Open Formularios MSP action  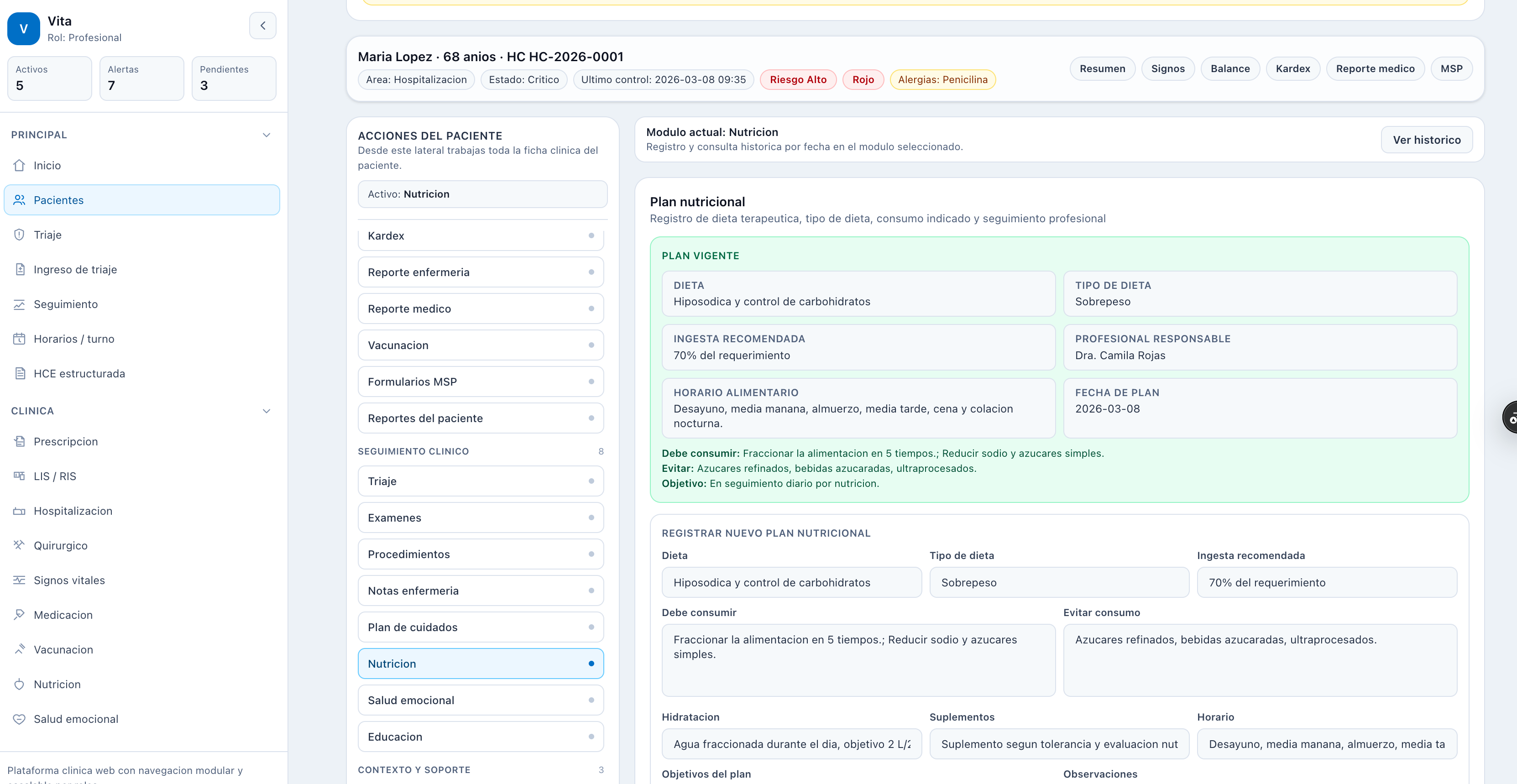[x=481, y=382]
